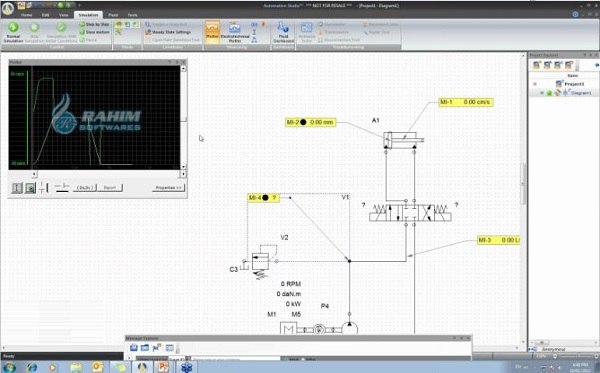Click fourth Message Explorer toolbar icon

click(169, 347)
